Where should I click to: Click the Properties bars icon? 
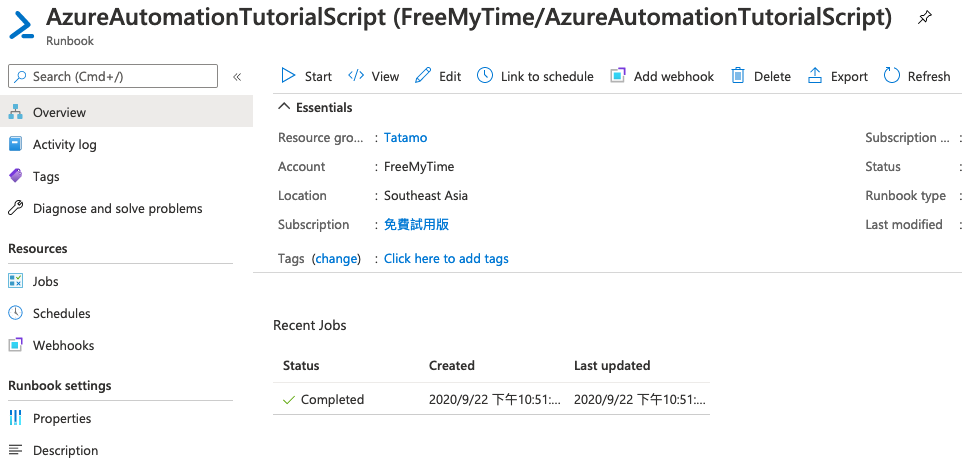15,418
